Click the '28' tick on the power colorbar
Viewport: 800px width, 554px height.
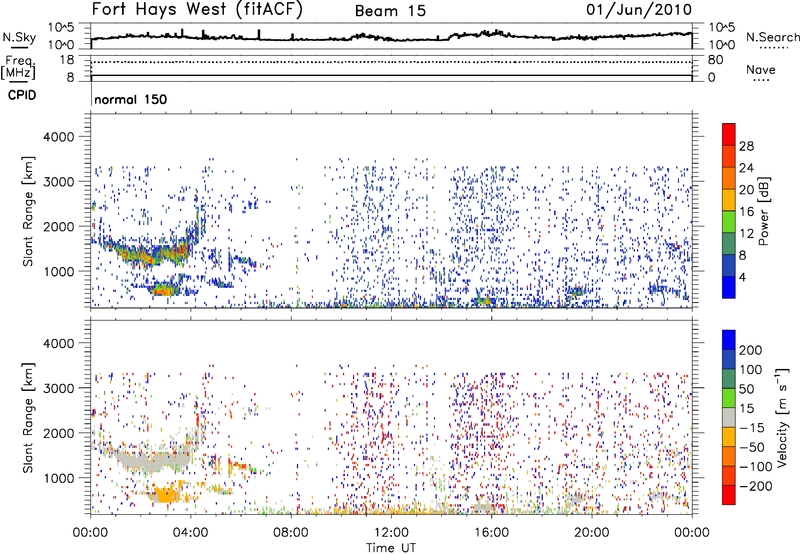click(746, 146)
